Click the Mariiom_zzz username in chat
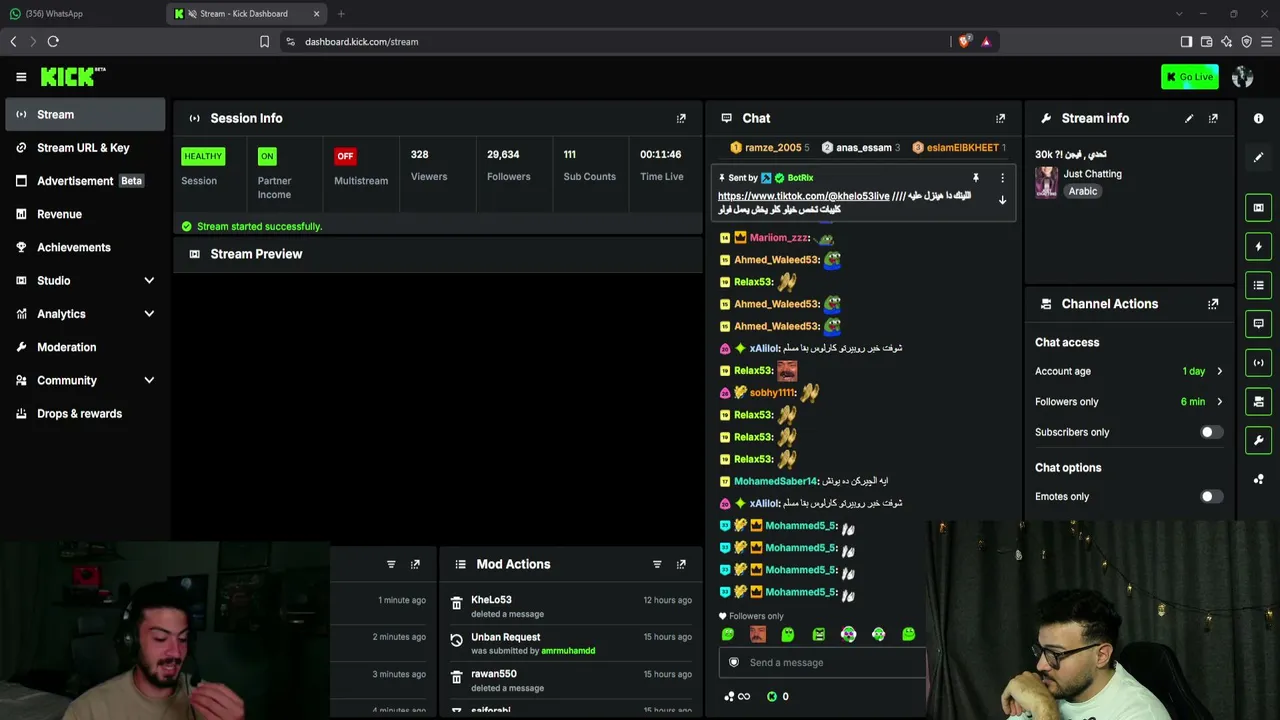Viewport: 1280px width, 720px height. tap(779, 238)
